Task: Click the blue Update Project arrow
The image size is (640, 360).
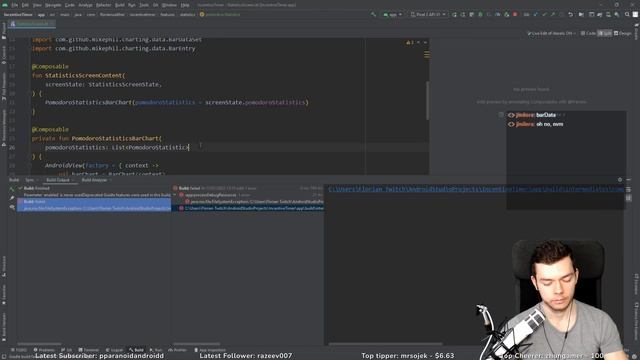Action: (536, 14)
